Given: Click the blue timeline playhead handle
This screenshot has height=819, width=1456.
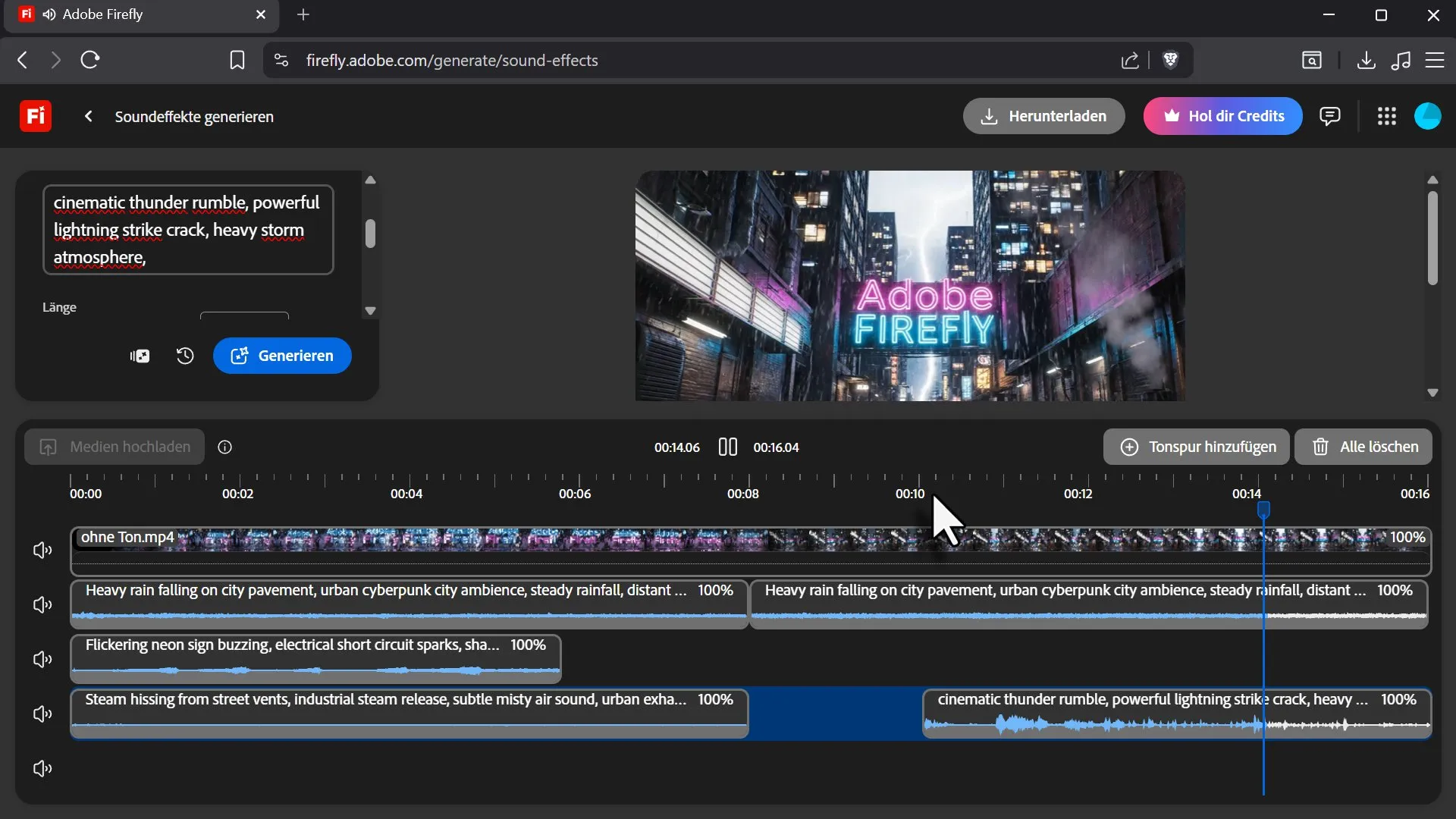Looking at the screenshot, I should tap(1263, 509).
